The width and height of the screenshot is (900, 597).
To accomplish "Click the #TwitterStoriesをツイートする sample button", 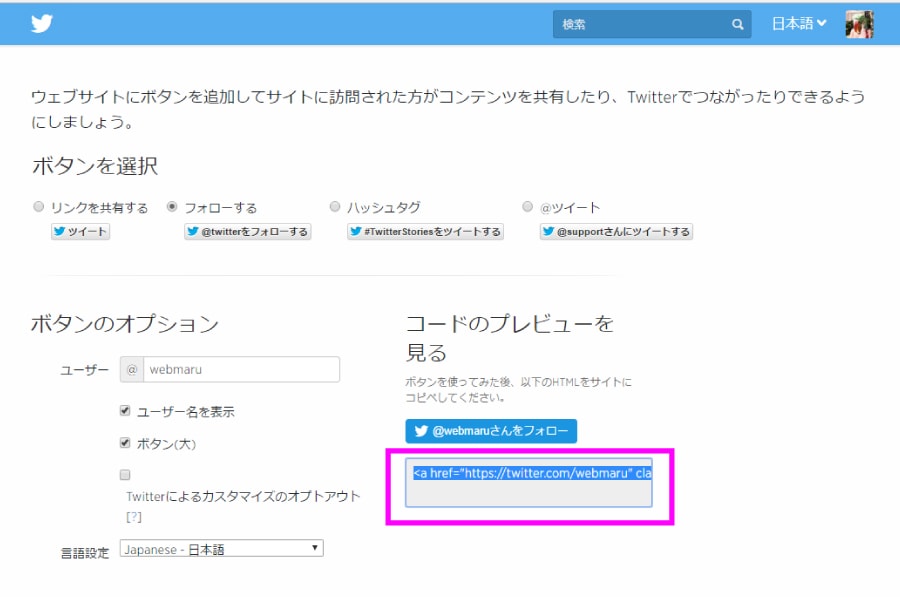I will [x=425, y=231].
